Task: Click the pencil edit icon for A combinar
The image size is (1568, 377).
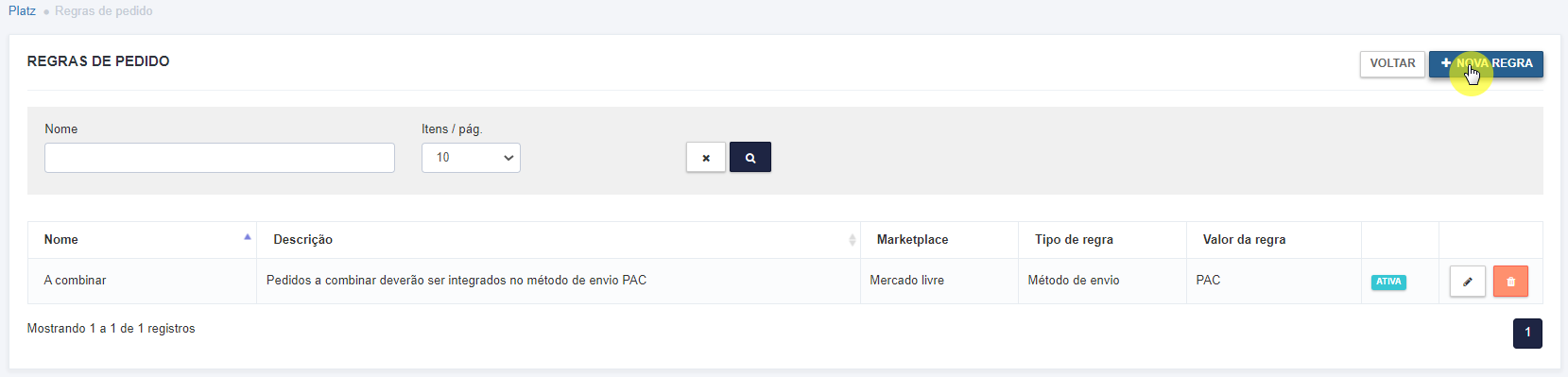Action: (x=1468, y=282)
